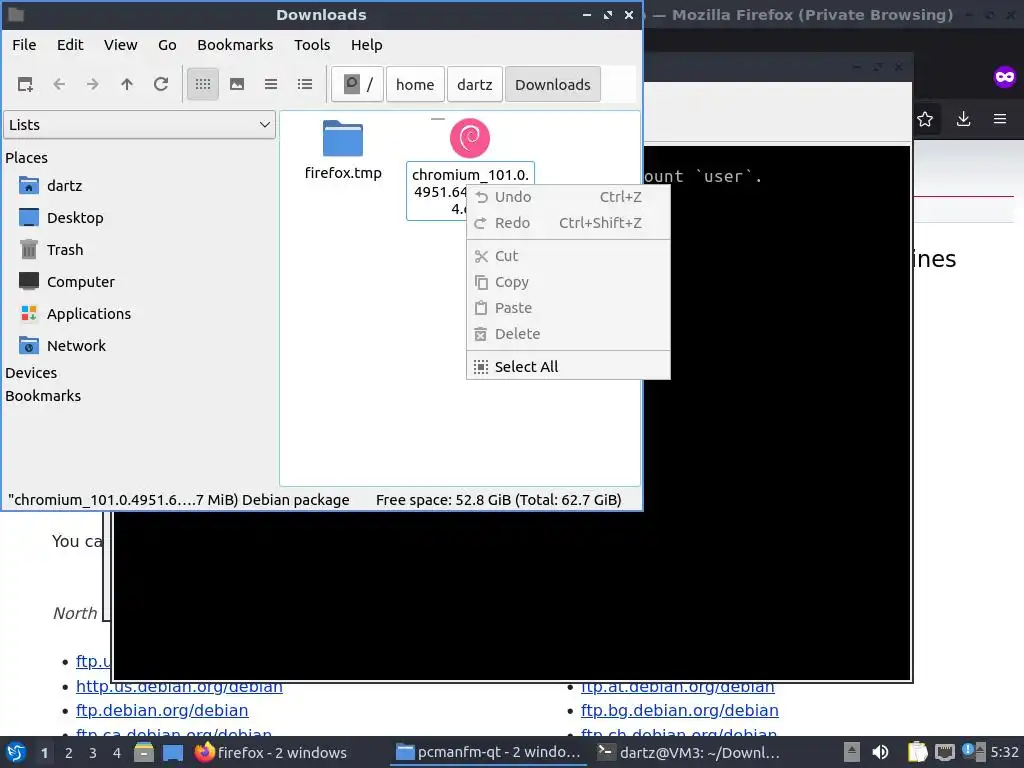This screenshot has height=768, width=1024.
Task: Open the Bookmarks menu
Action: (x=235, y=45)
